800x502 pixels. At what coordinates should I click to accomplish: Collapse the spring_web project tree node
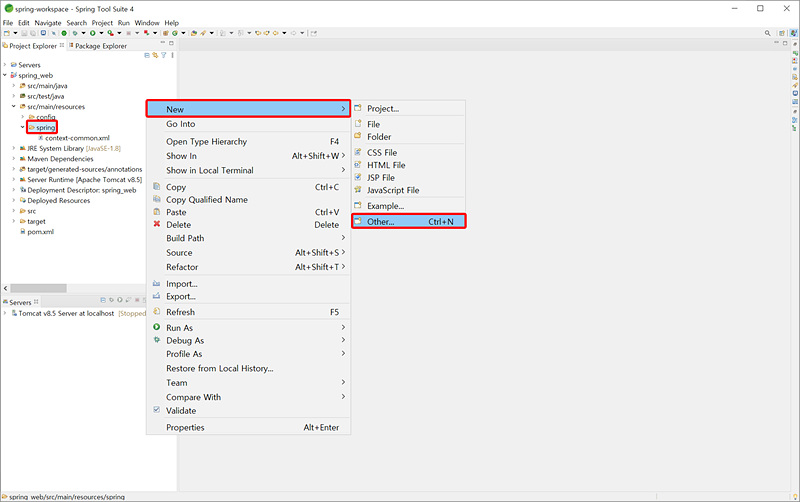click(x=5, y=75)
